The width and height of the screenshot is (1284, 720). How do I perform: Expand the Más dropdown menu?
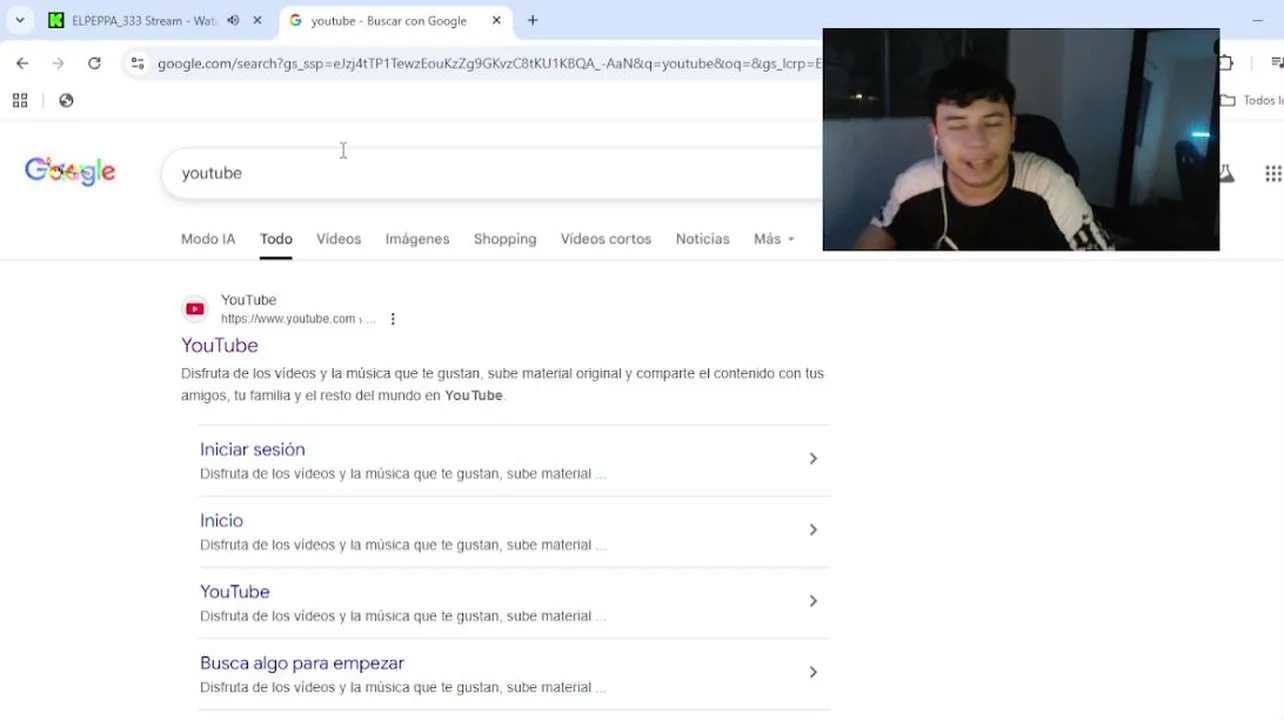[x=774, y=239]
